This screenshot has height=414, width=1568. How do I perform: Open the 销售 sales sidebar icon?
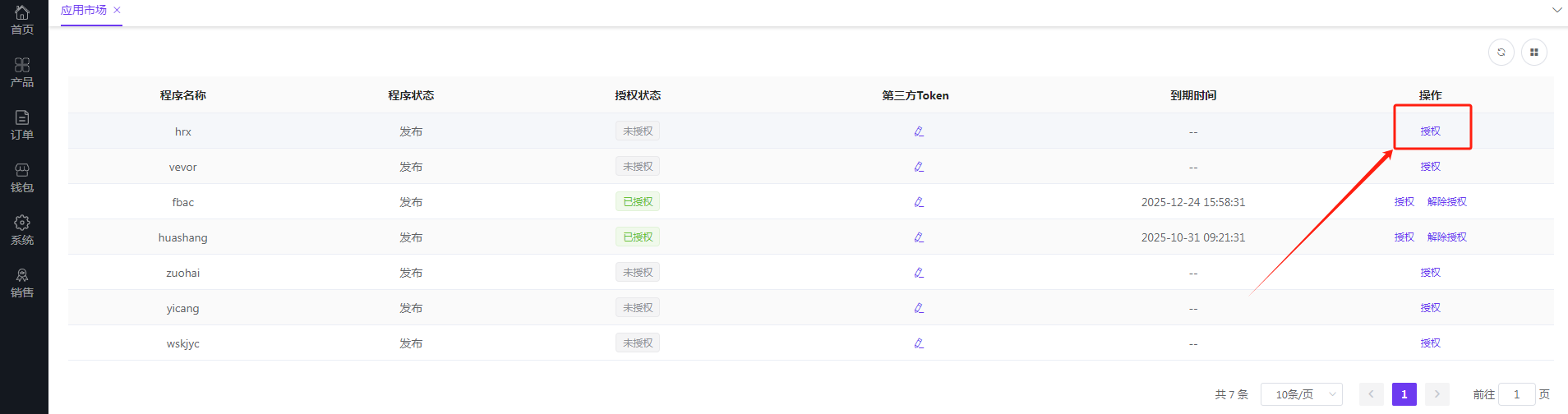[22, 283]
